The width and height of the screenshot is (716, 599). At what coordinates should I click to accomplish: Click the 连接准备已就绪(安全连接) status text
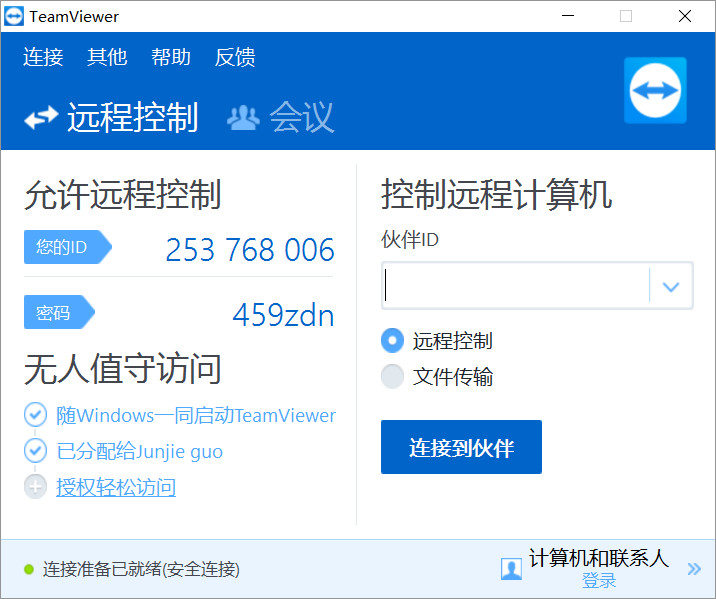pyautogui.click(x=141, y=569)
